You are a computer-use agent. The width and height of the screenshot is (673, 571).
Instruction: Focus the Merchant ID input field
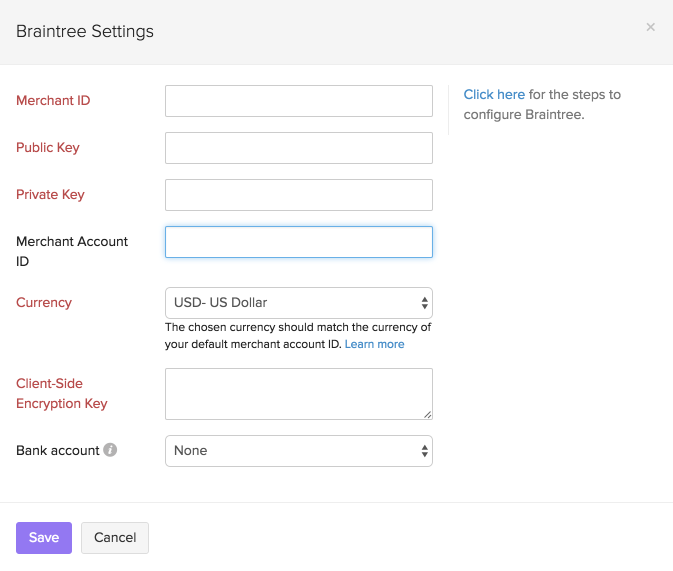(298, 101)
